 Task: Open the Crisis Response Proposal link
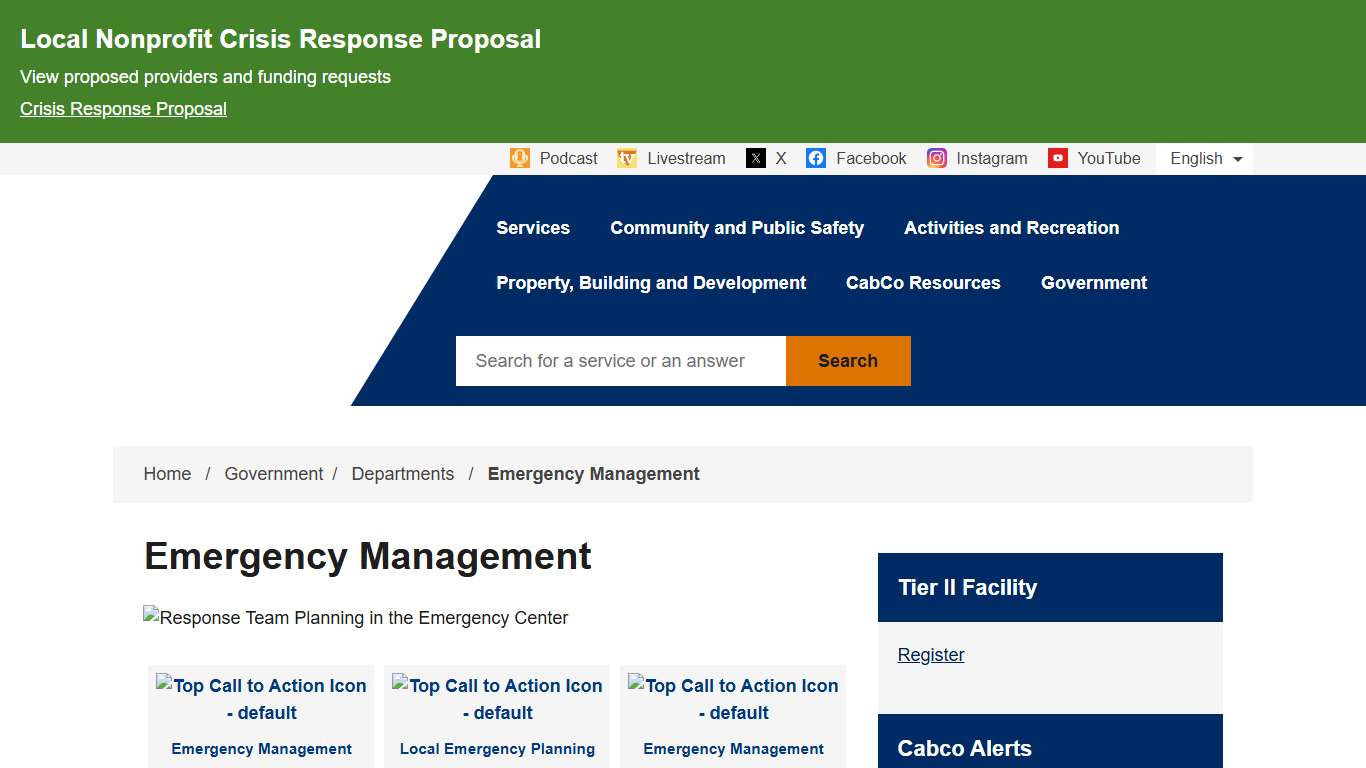click(123, 108)
